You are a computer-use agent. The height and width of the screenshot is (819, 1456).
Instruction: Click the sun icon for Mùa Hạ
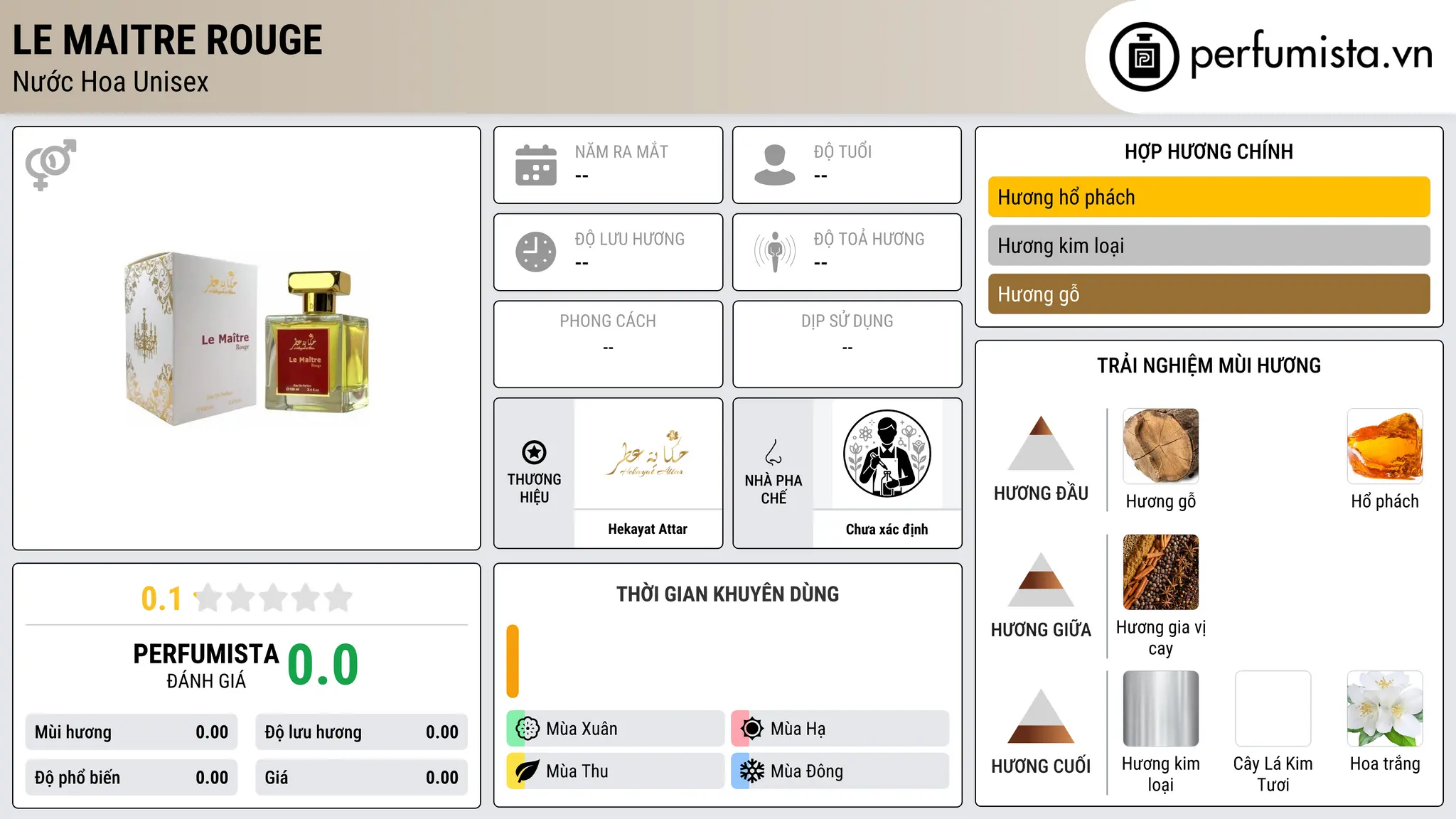(752, 729)
